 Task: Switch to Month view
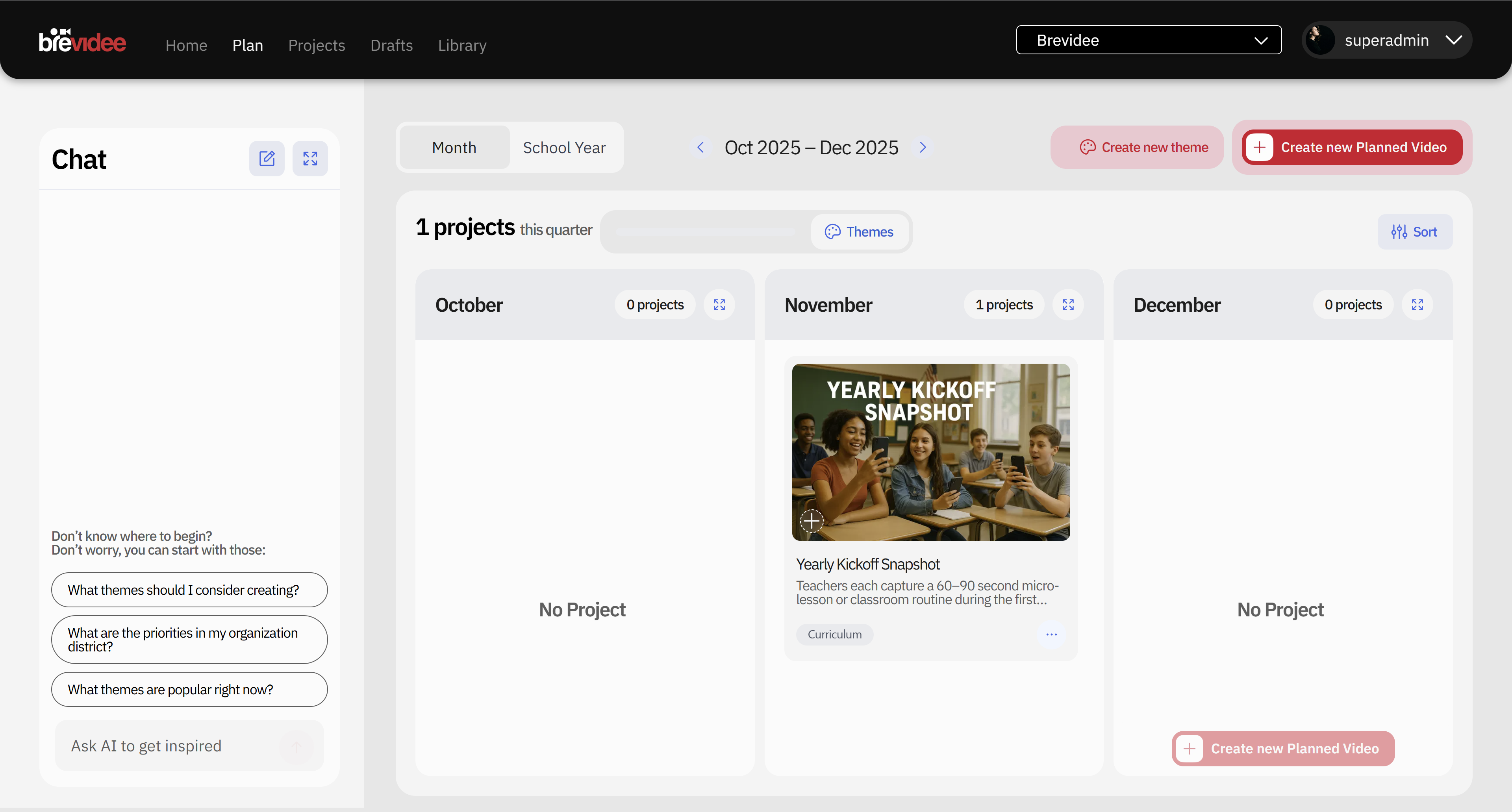click(x=454, y=148)
